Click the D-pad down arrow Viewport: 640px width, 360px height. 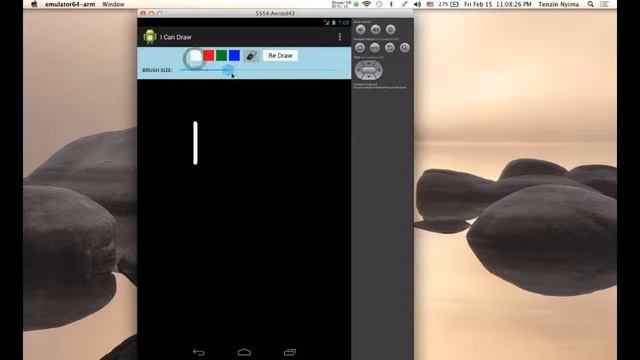tap(369, 77)
